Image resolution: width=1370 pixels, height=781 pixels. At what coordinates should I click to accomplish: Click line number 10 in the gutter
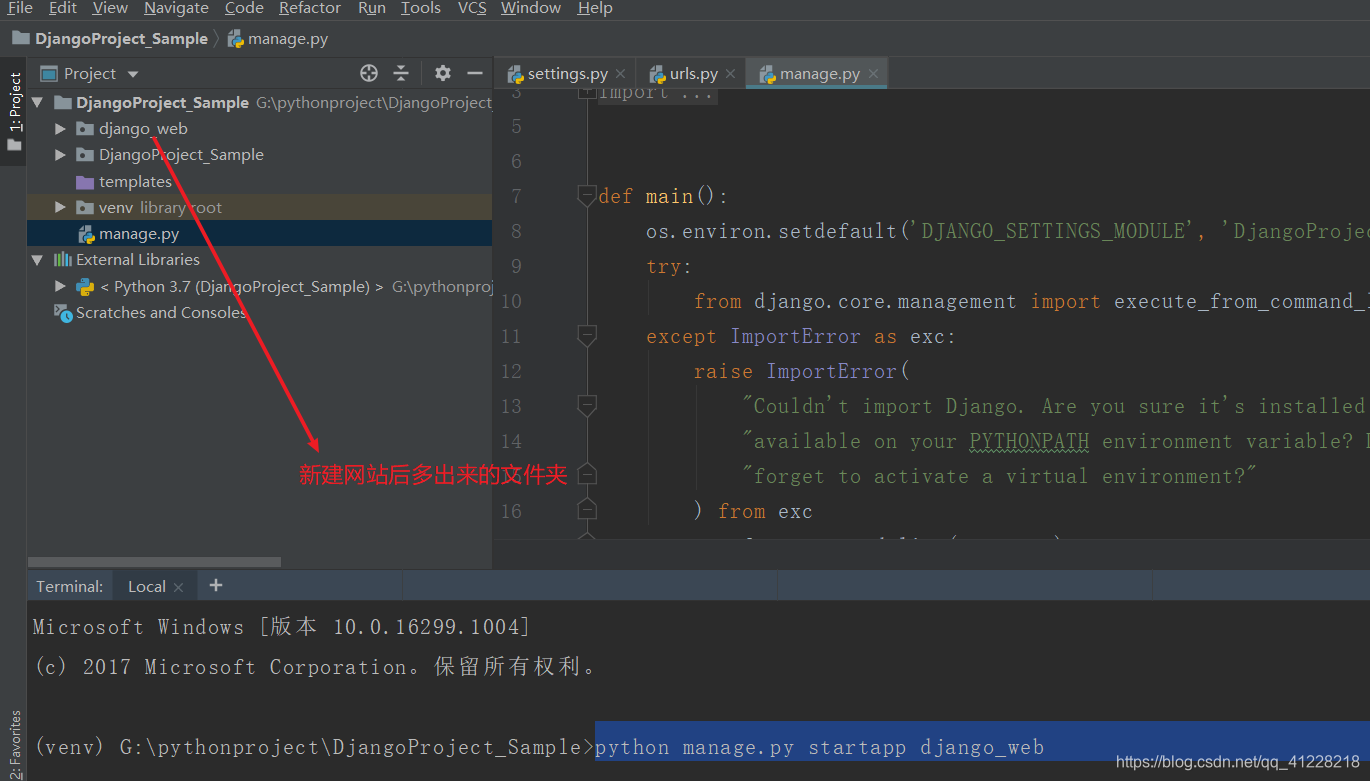tap(511, 301)
